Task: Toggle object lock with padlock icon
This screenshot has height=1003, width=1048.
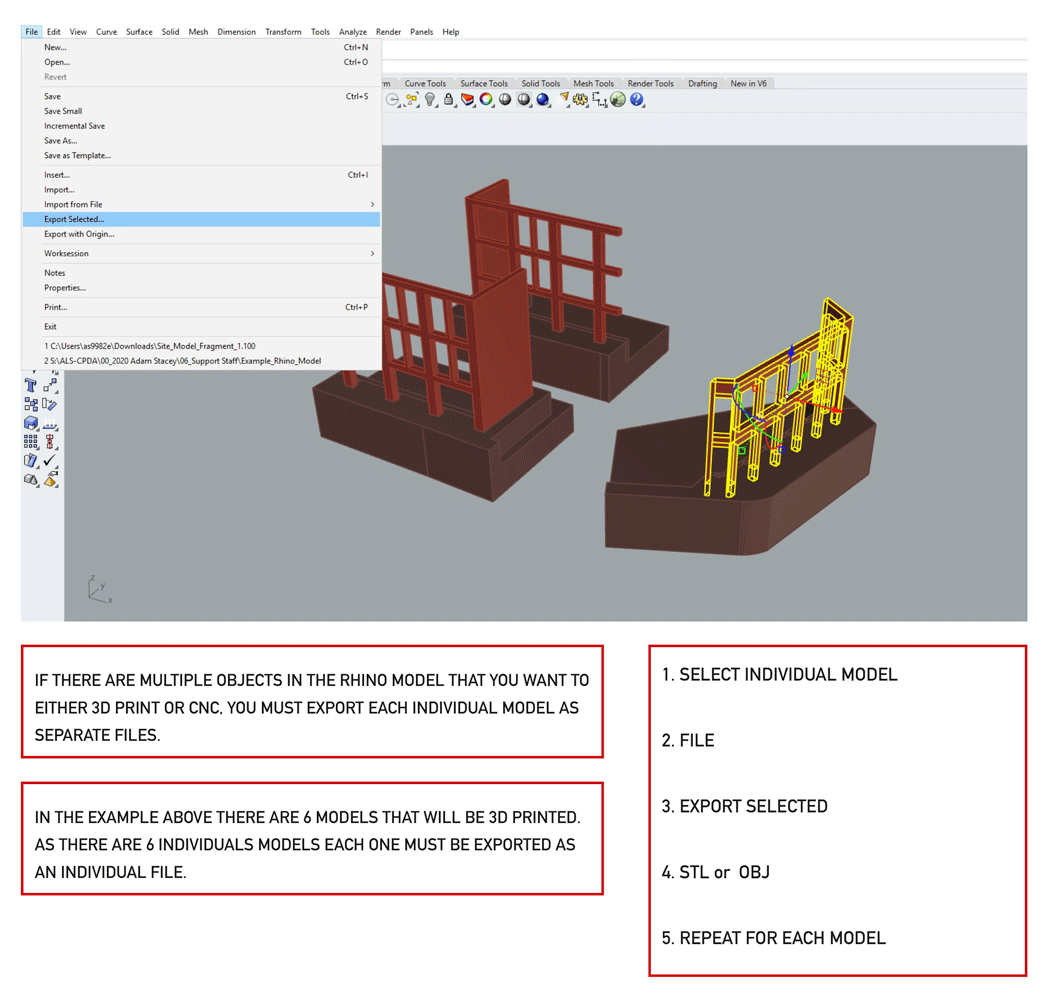Action: pyautogui.click(x=449, y=100)
